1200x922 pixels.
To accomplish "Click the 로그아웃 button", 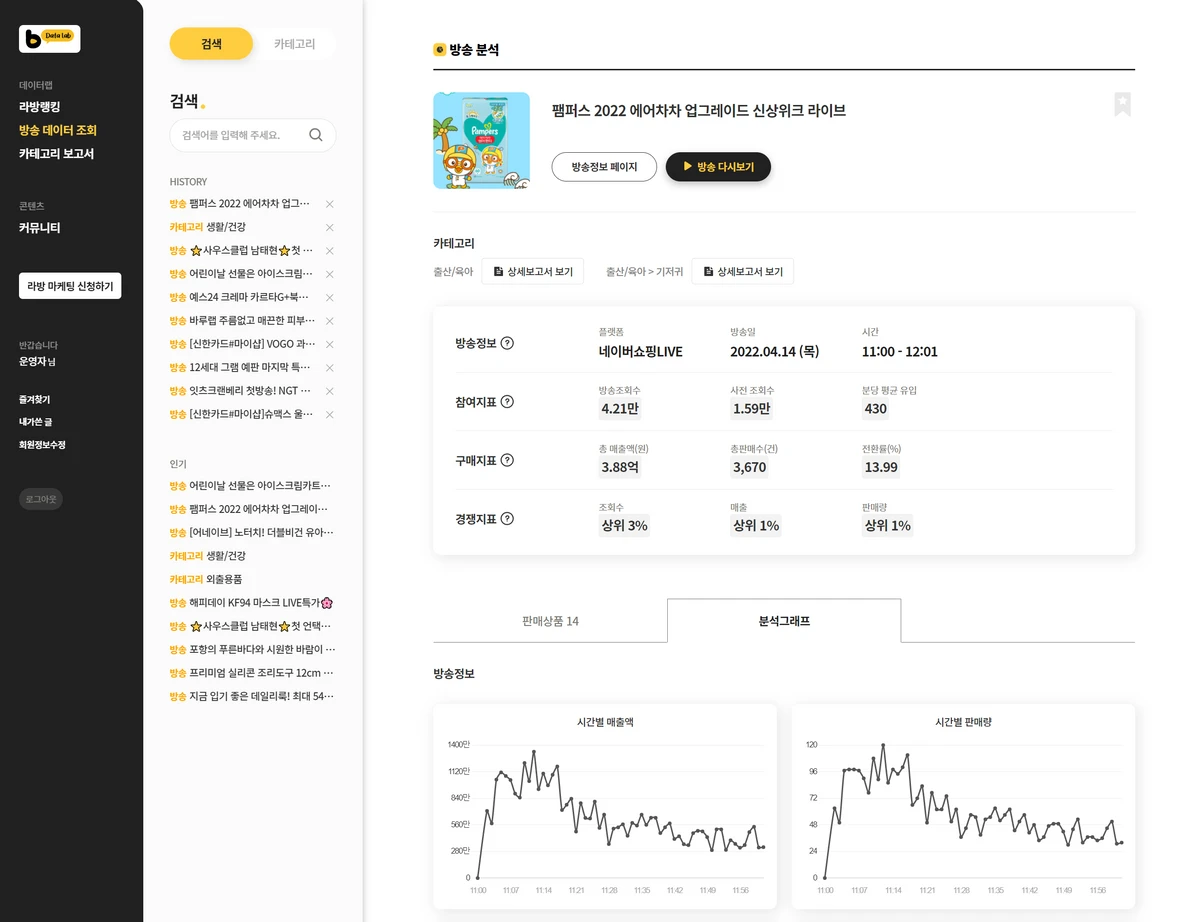I will (x=41, y=499).
